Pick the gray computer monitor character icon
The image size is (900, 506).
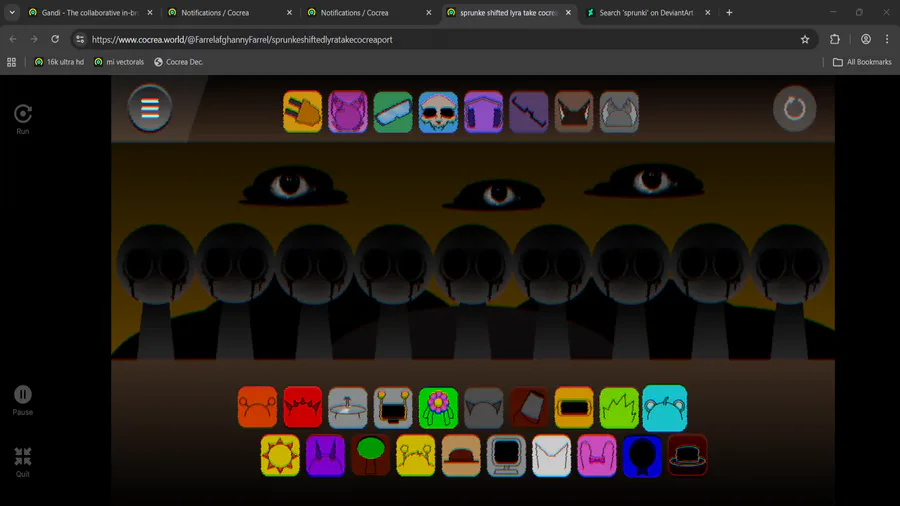pyautogui.click(x=506, y=456)
